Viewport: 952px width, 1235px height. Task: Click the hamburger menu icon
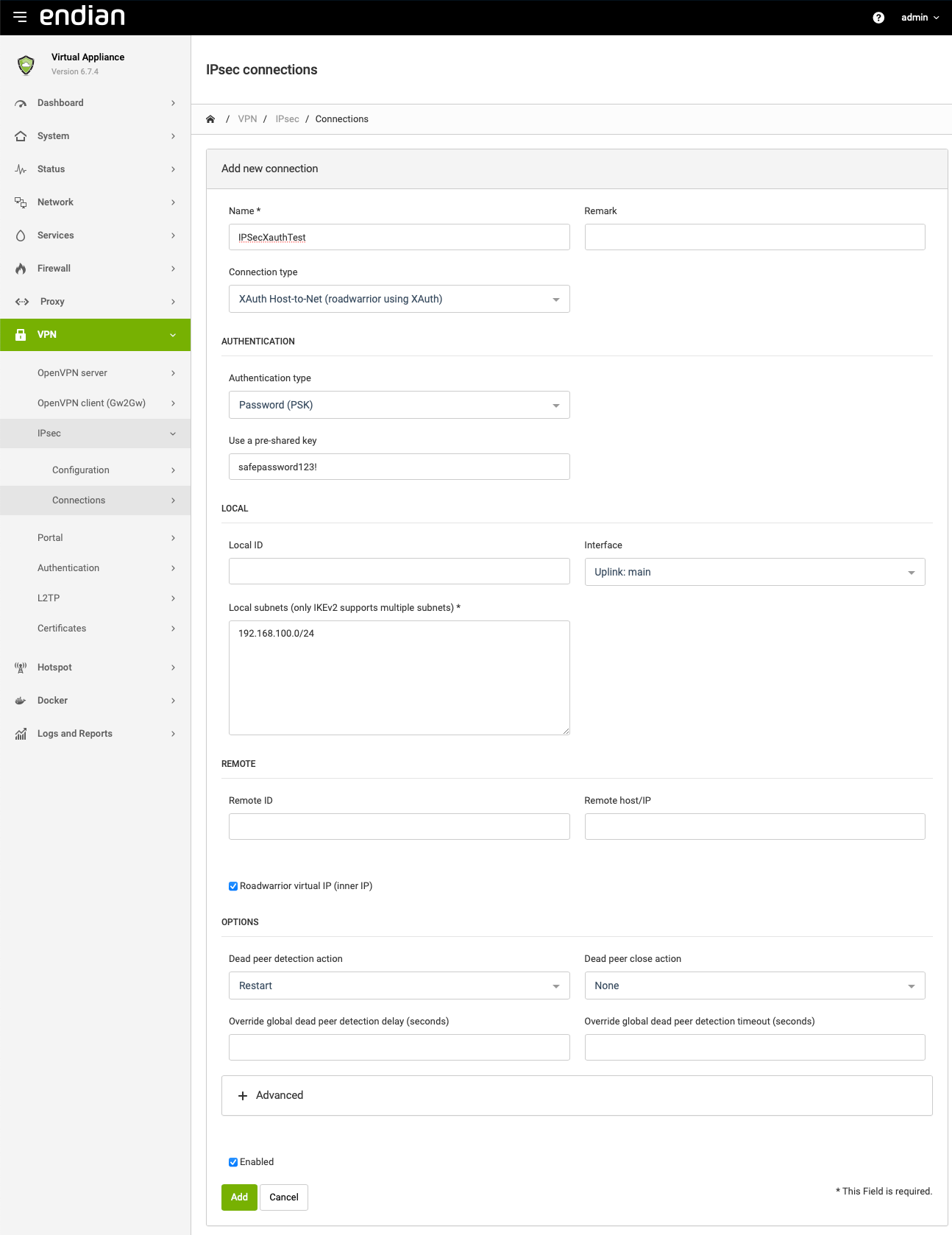[x=20, y=17]
